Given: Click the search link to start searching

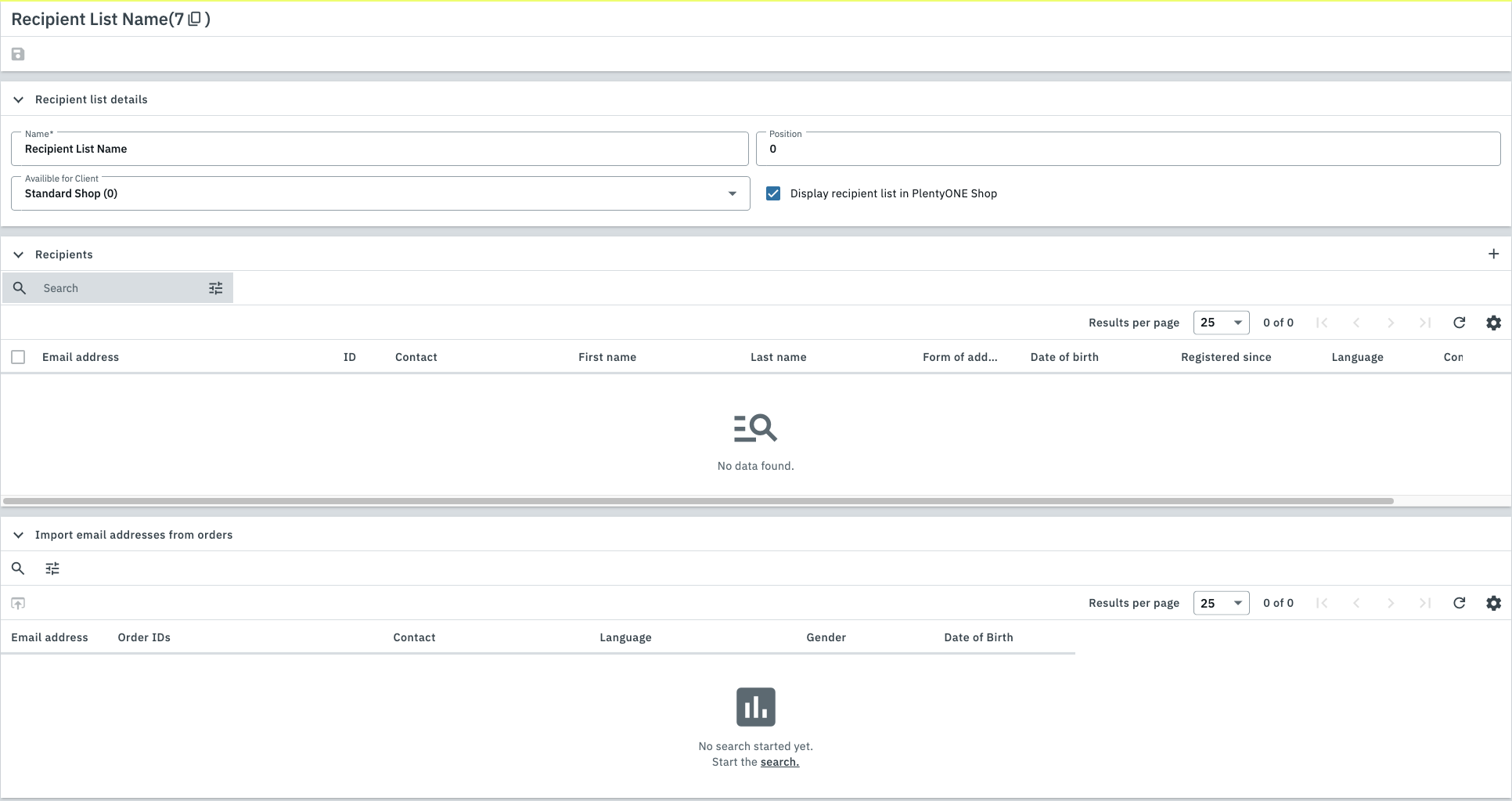Looking at the screenshot, I should [779, 762].
